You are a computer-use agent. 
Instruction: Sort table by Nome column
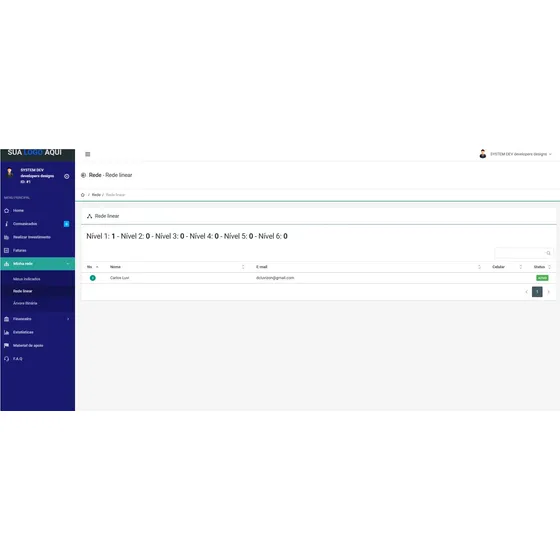point(178,267)
